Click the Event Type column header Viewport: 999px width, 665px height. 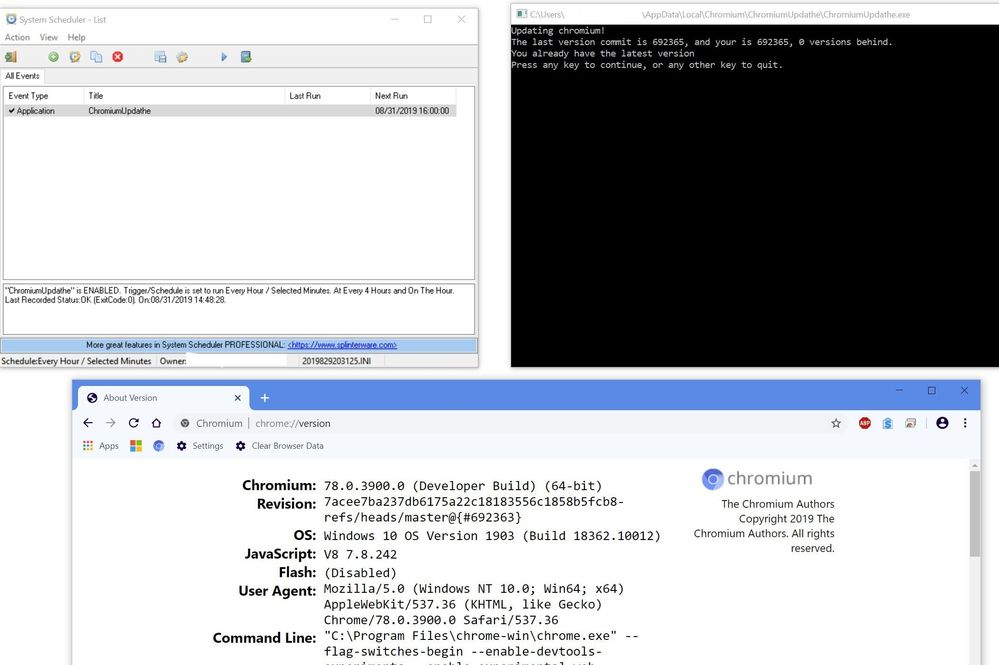point(44,96)
